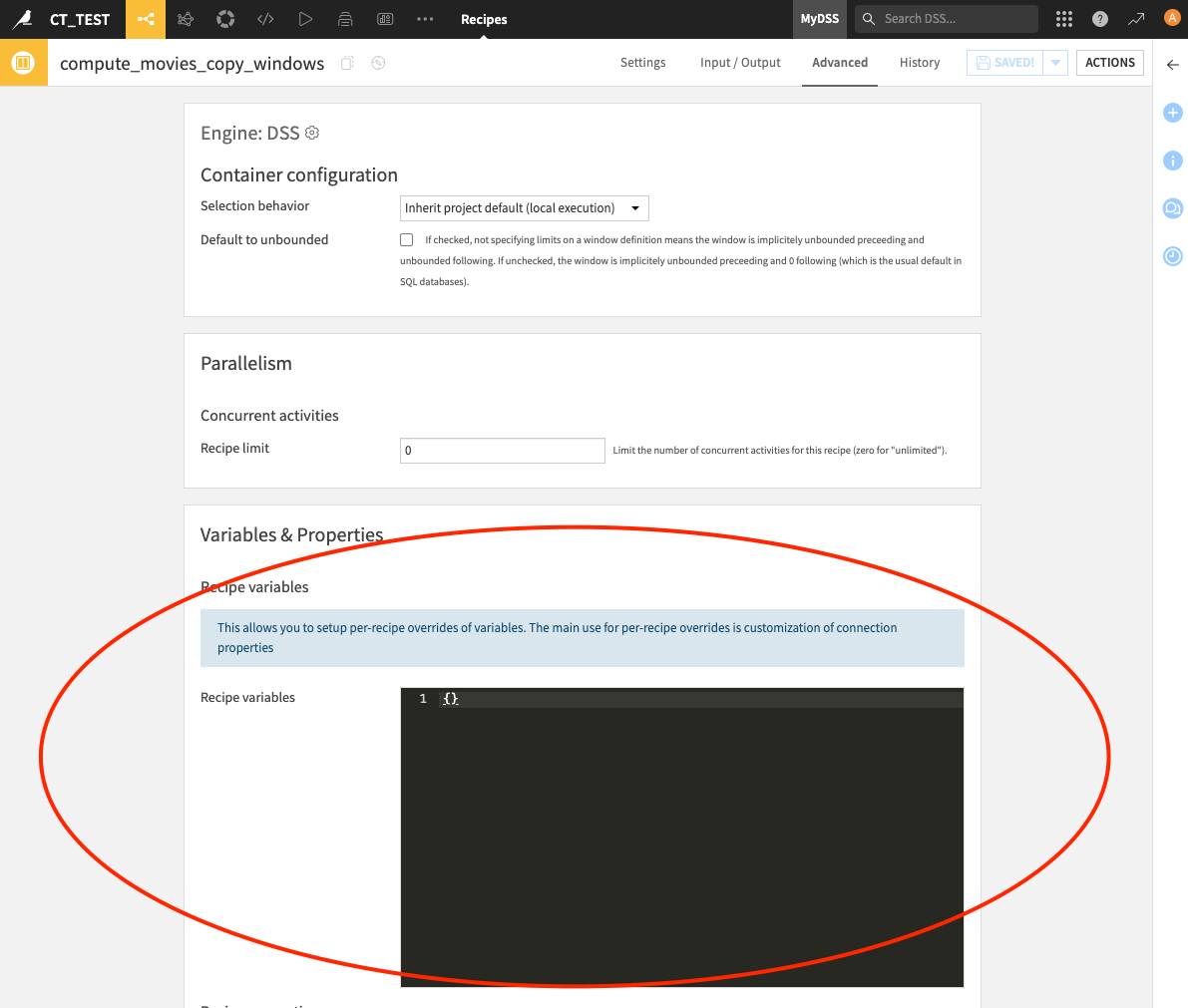Open the discussions chat icon in sidebar

click(x=1173, y=208)
